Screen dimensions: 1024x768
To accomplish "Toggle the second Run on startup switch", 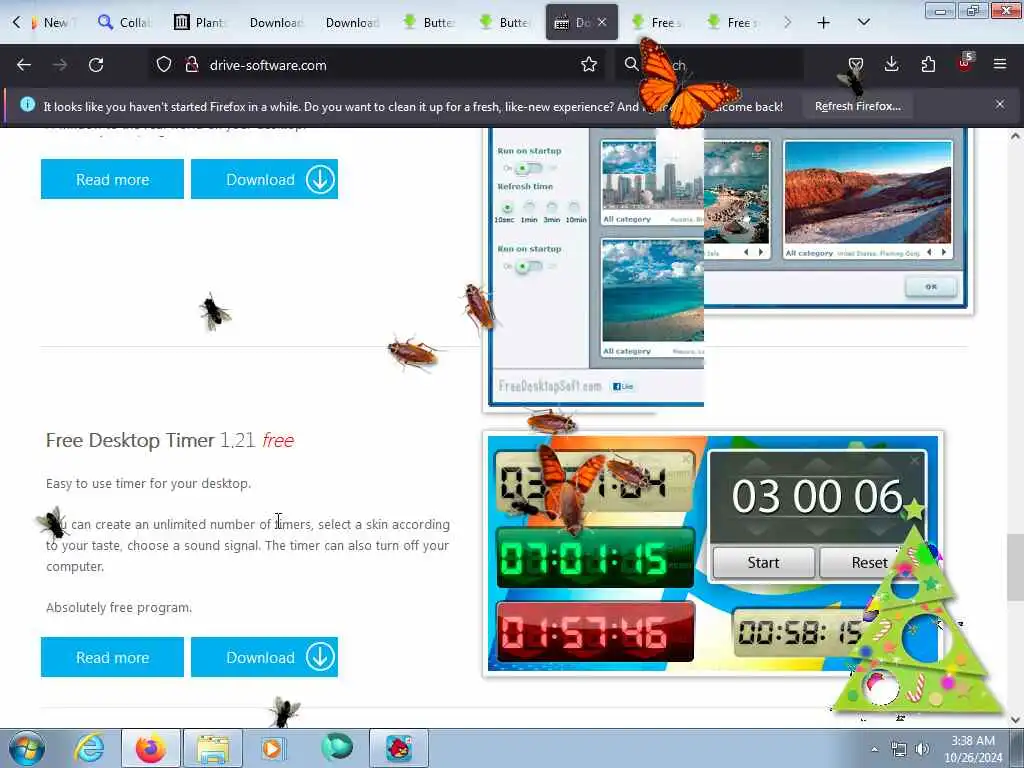I will pyautogui.click(x=528, y=266).
